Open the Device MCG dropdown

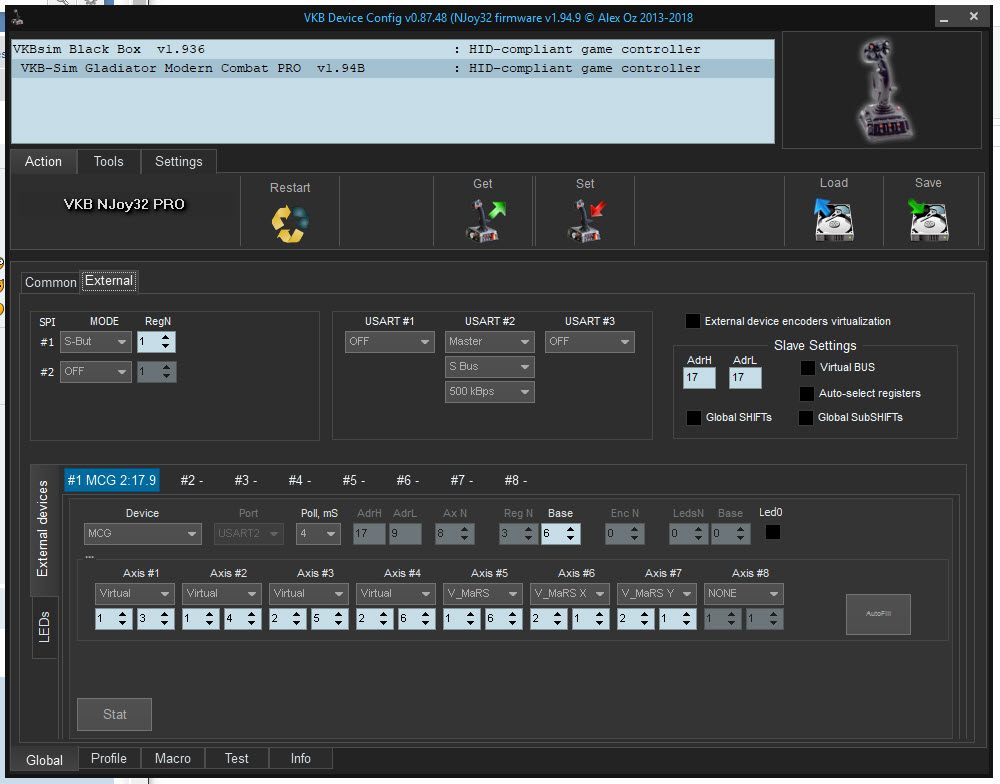(143, 534)
